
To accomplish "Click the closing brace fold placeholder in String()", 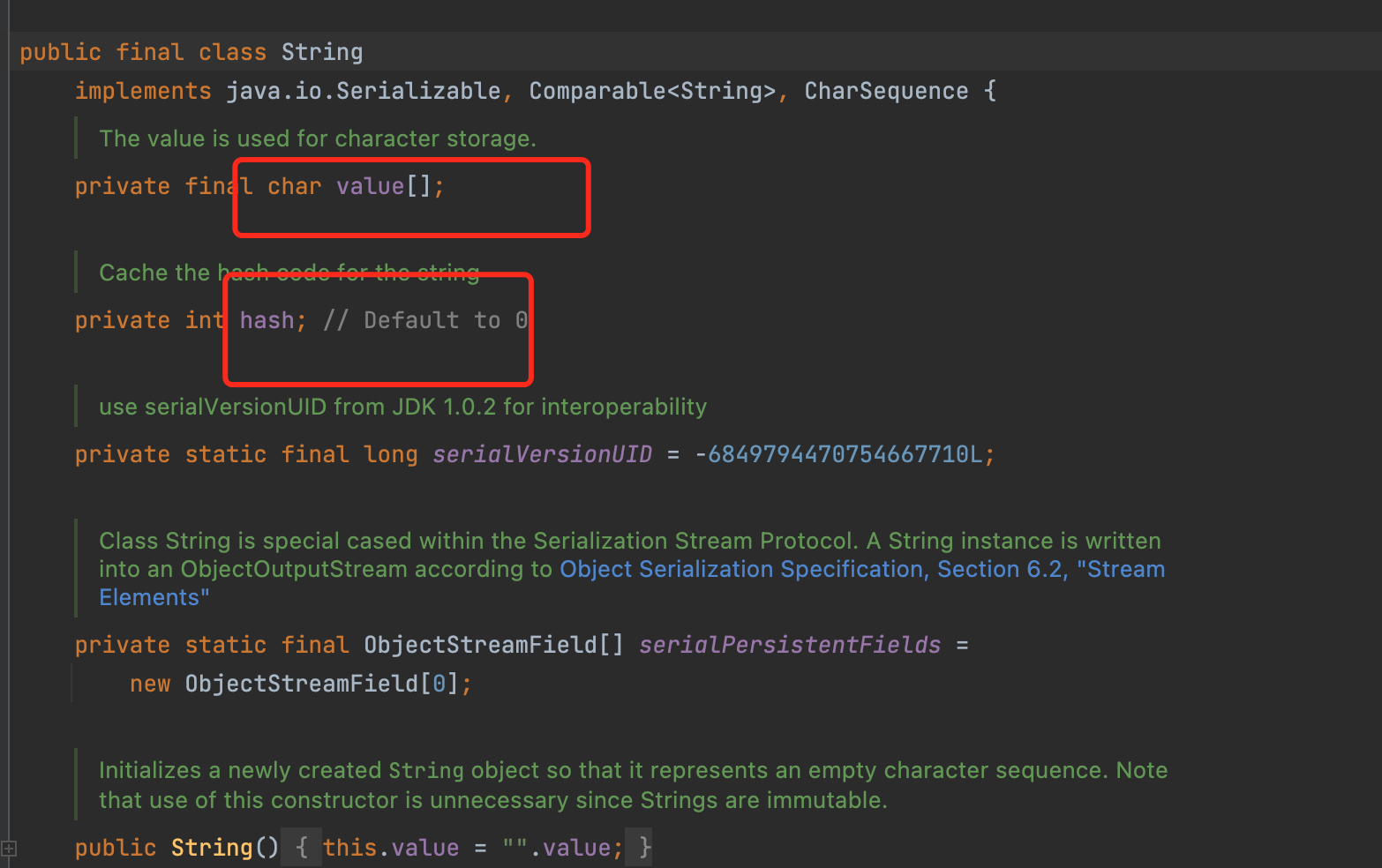I will click(x=645, y=848).
